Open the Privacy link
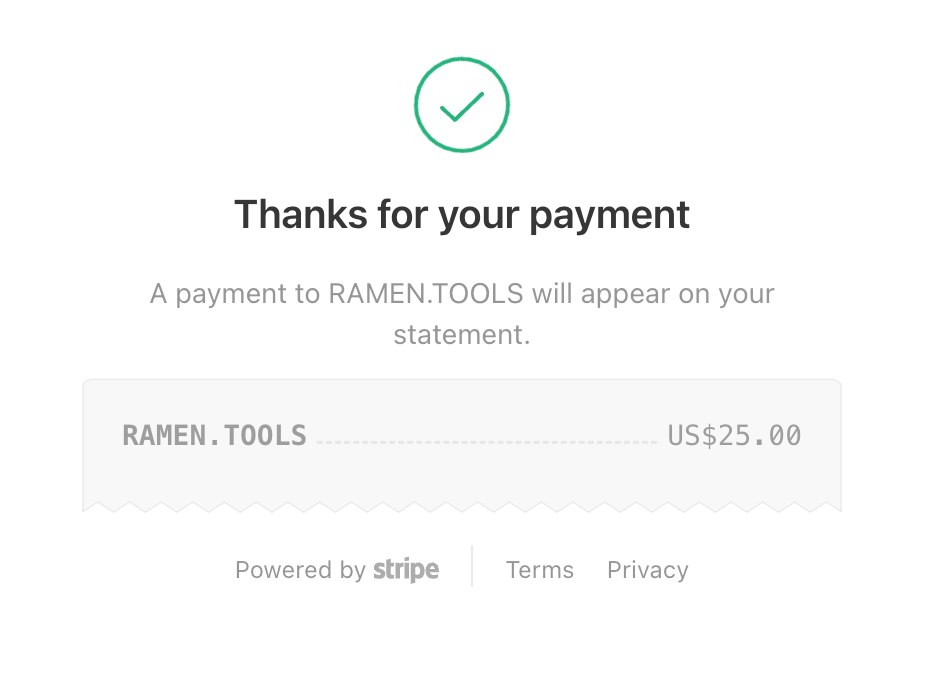950x682 pixels. 647,570
